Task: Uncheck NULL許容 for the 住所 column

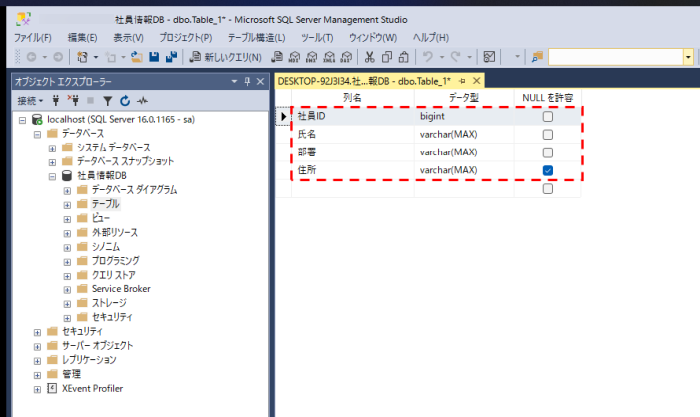Action: coord(547,171)
